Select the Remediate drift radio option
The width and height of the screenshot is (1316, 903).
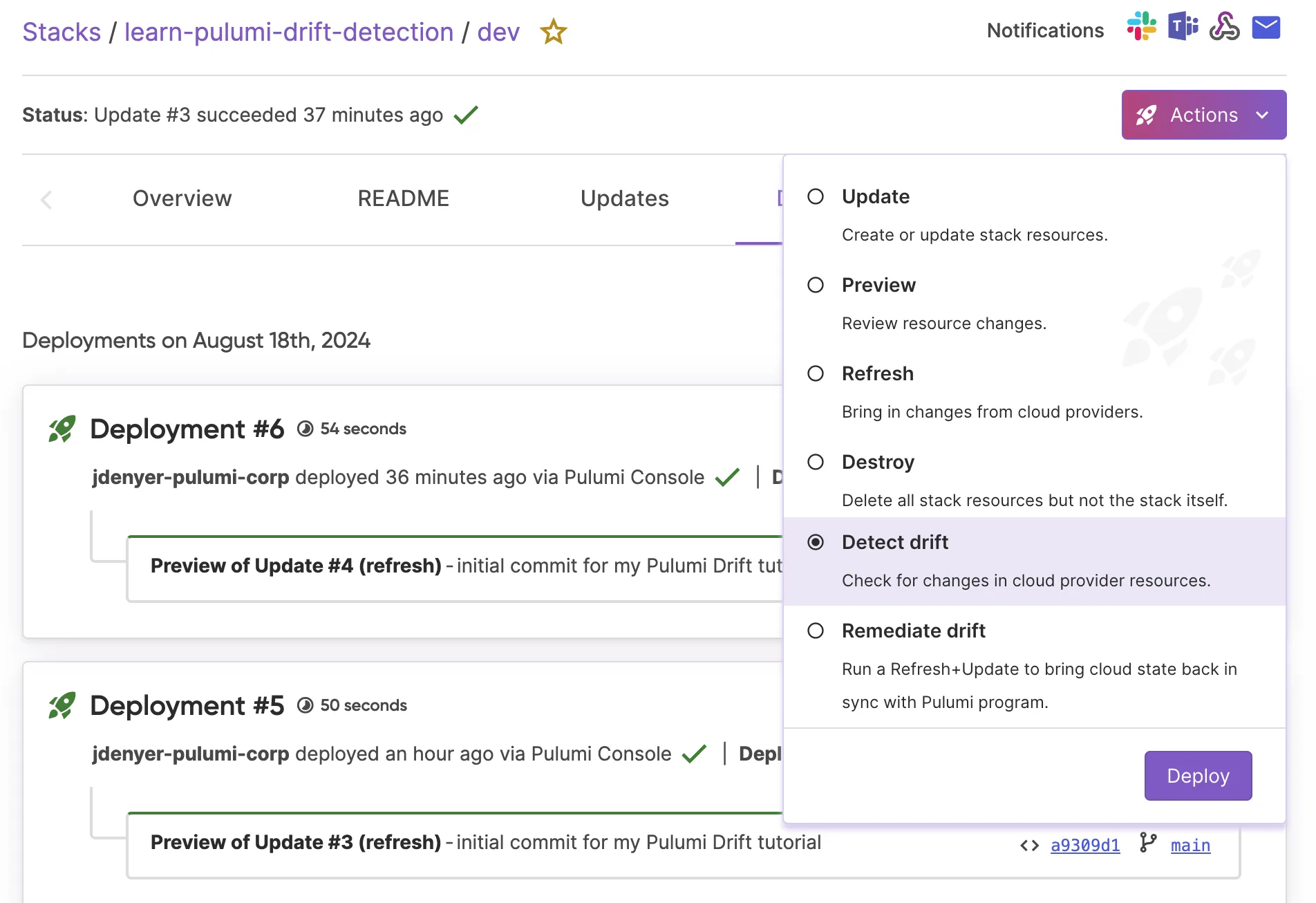pos(816,631)
